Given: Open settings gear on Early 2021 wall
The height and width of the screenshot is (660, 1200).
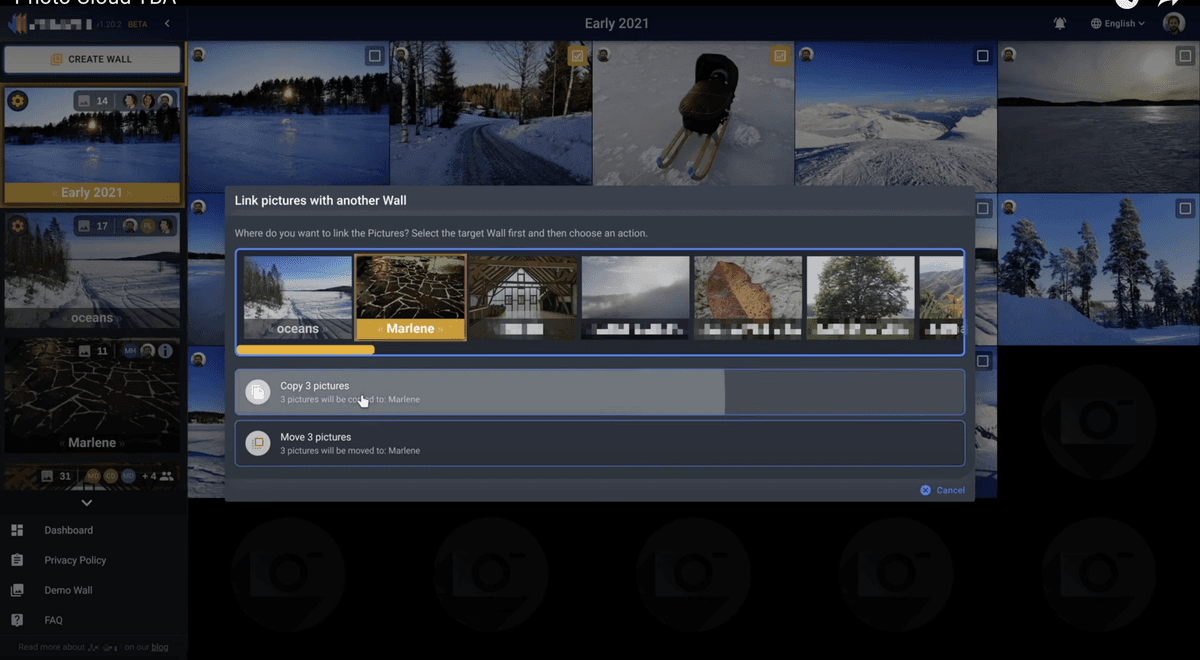Looking at the screenshot, I should pyautogui.click(x=18, y=101).
